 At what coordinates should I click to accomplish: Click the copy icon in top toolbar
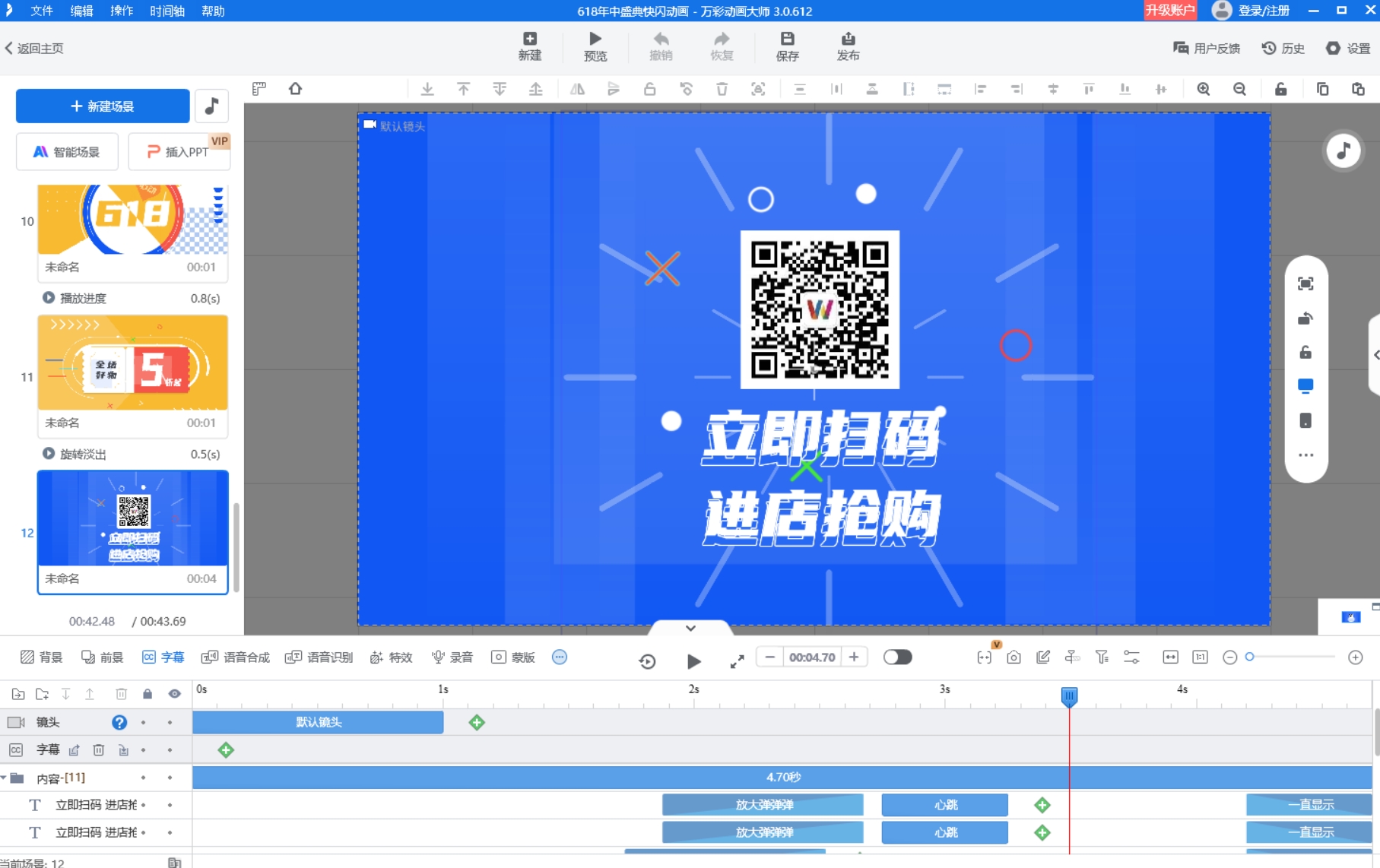(1322, 89)
